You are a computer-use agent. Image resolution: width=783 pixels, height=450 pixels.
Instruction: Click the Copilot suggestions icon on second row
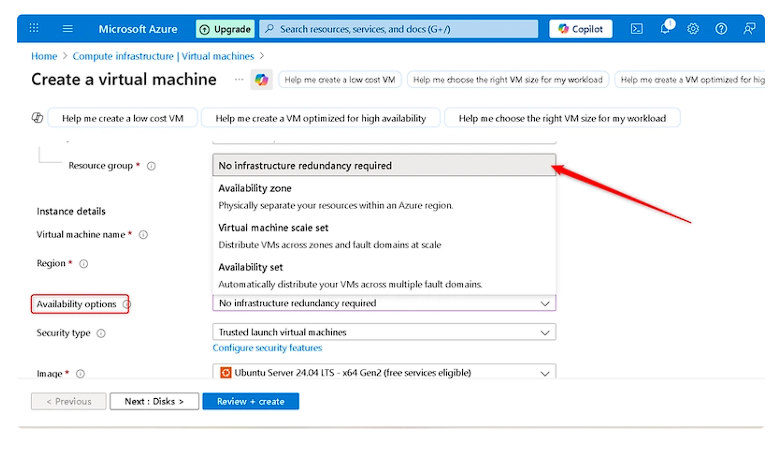[37, 118]
